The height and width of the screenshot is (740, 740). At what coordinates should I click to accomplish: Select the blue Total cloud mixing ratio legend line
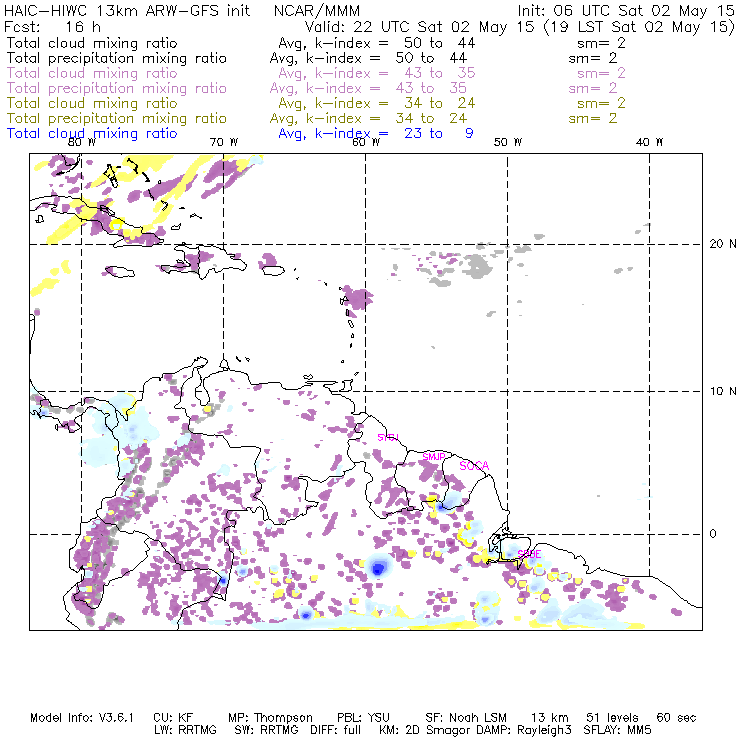(240, 134)
